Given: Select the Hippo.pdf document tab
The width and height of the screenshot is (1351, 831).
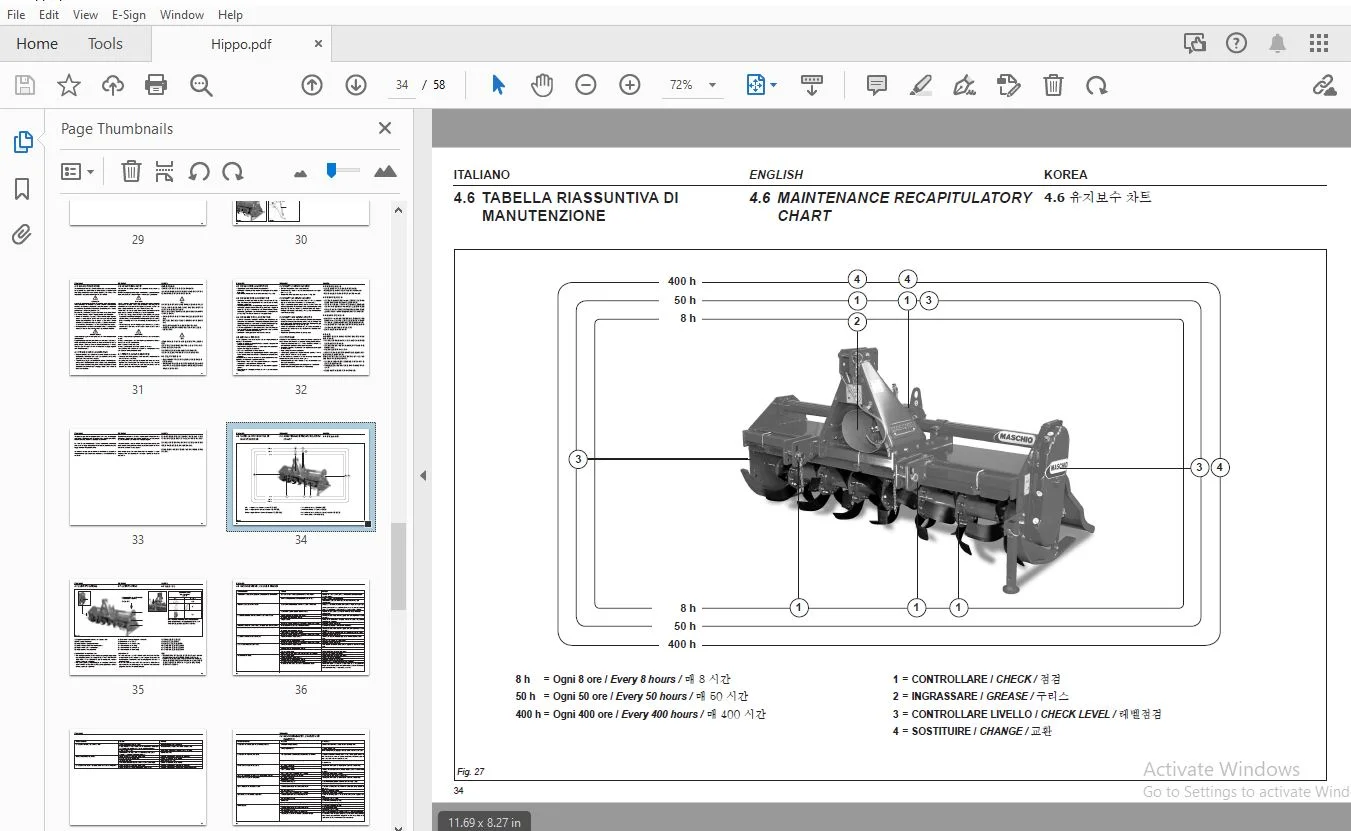Looking at the screenshot, I should (x=241, y=44).
